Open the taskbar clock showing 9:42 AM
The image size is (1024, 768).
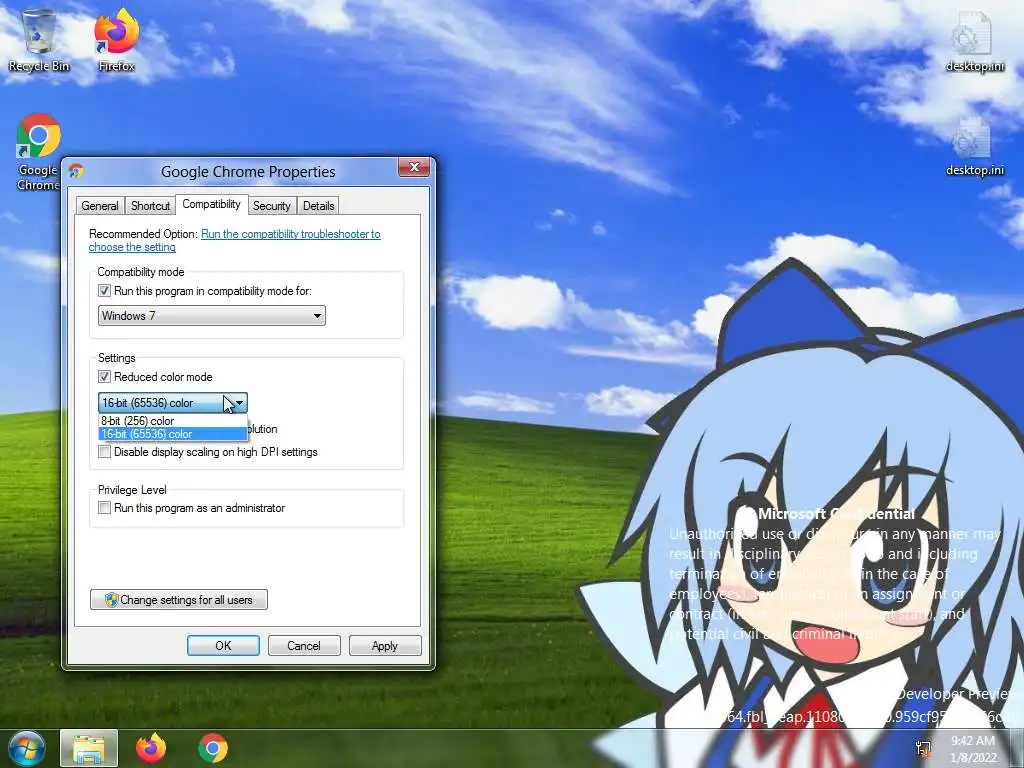[973, 748]
